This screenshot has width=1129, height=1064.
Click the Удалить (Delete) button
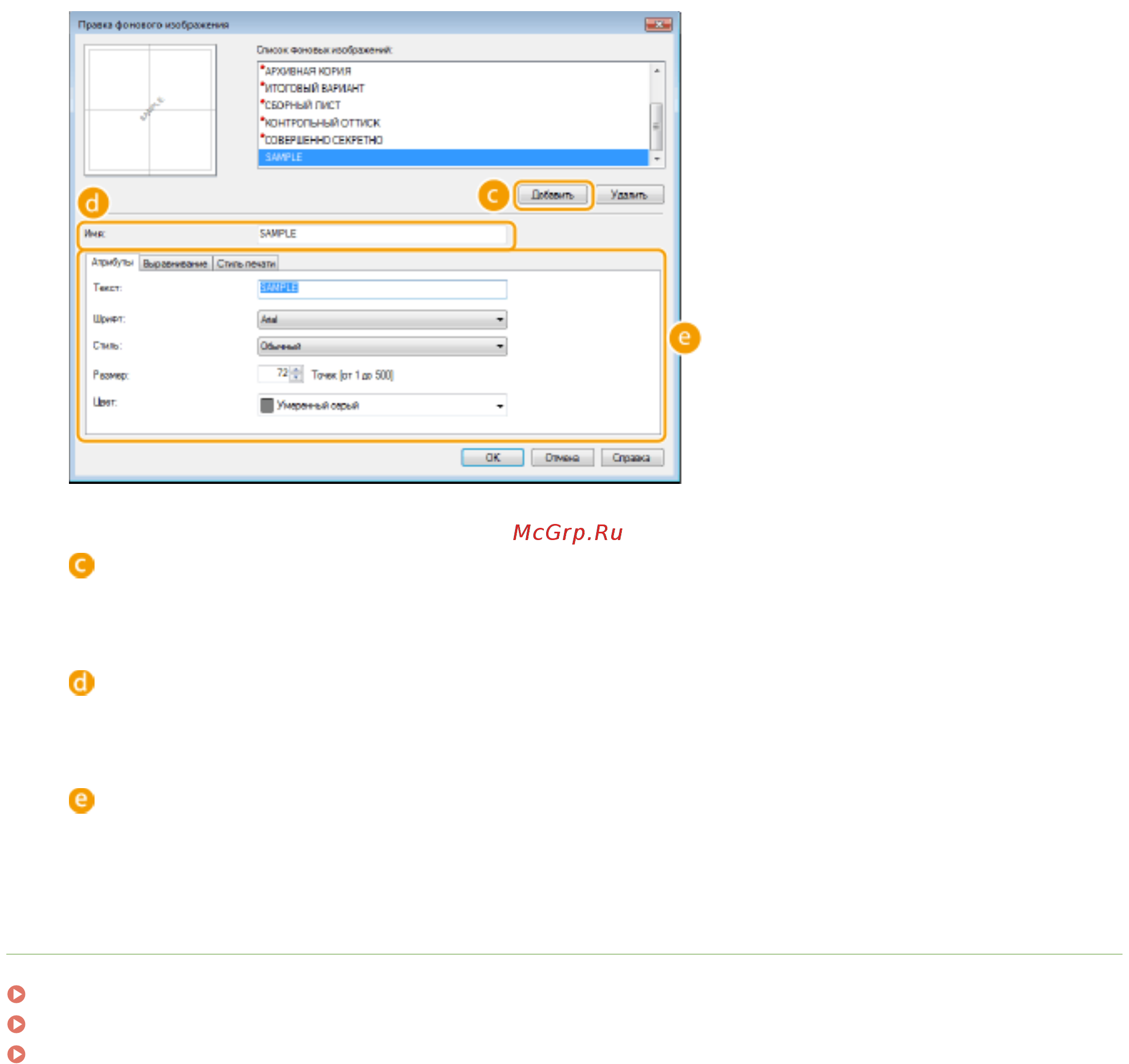pos(629,195)
